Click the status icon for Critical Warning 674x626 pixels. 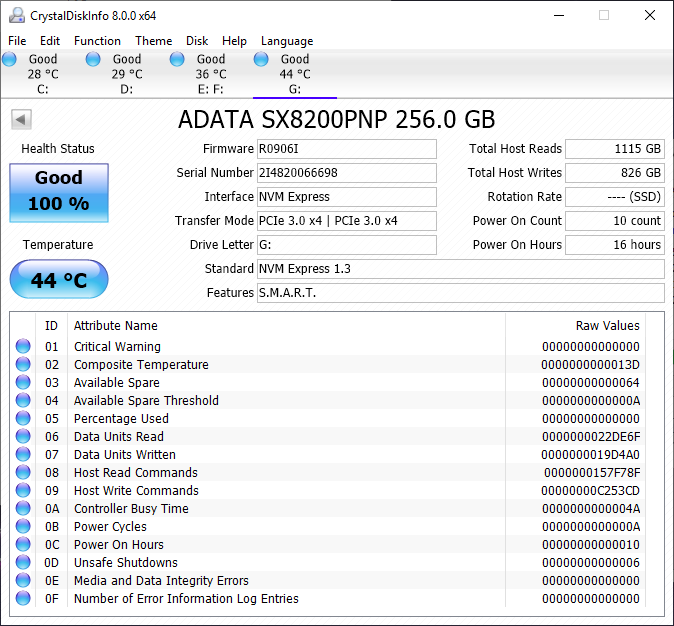click(x=23, y=346)
